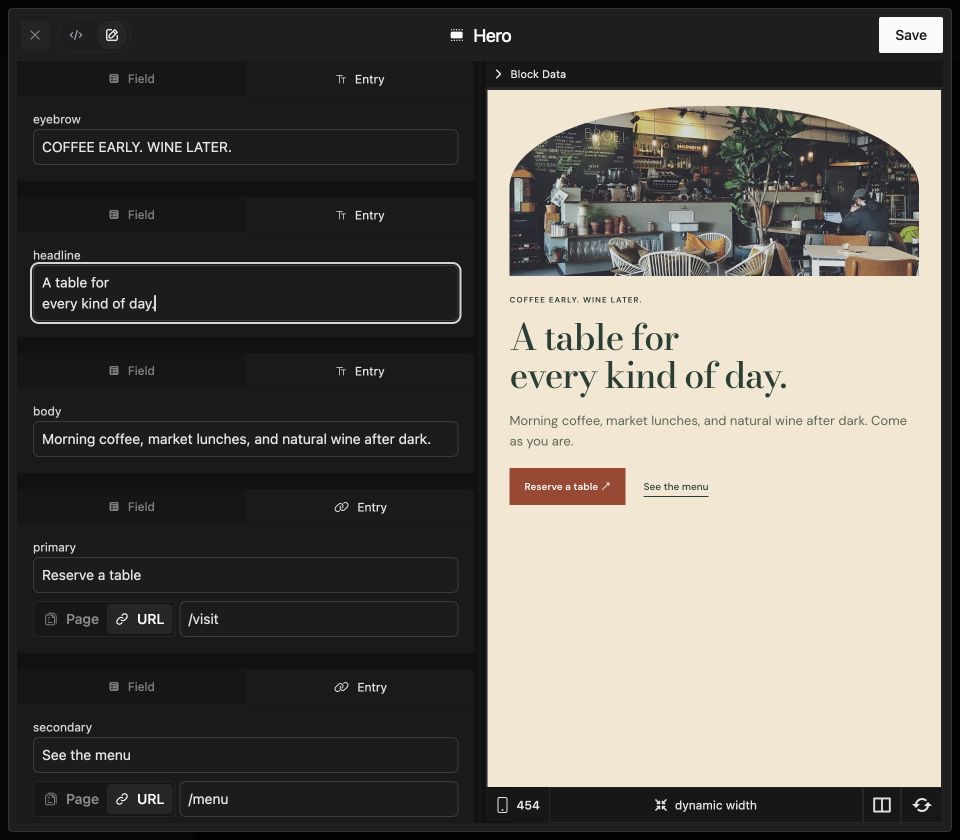Click the 'secondary' field label
960x840 pixels.
(x=62, y=727)
